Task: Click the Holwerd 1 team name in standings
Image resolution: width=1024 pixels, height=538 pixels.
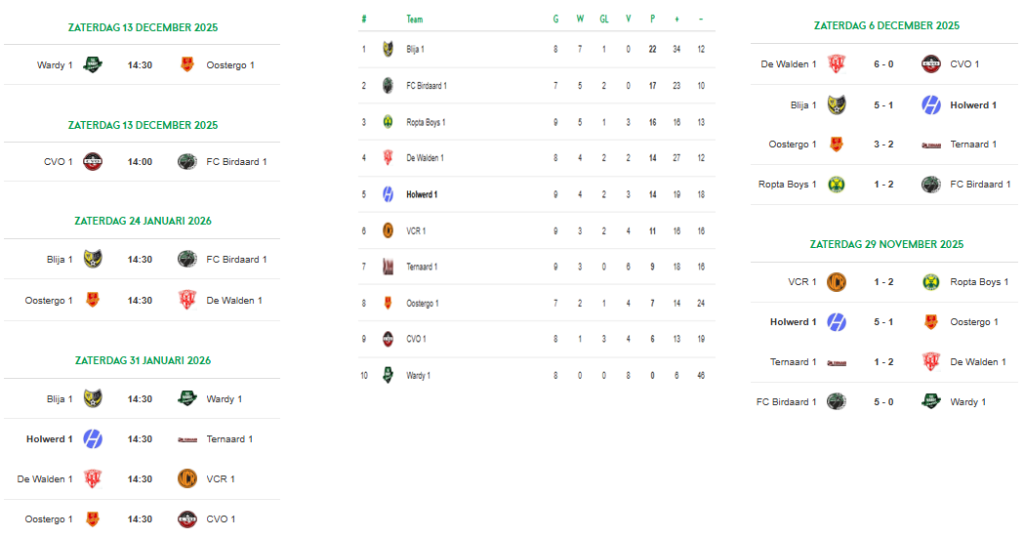Action: pos(422,194)
